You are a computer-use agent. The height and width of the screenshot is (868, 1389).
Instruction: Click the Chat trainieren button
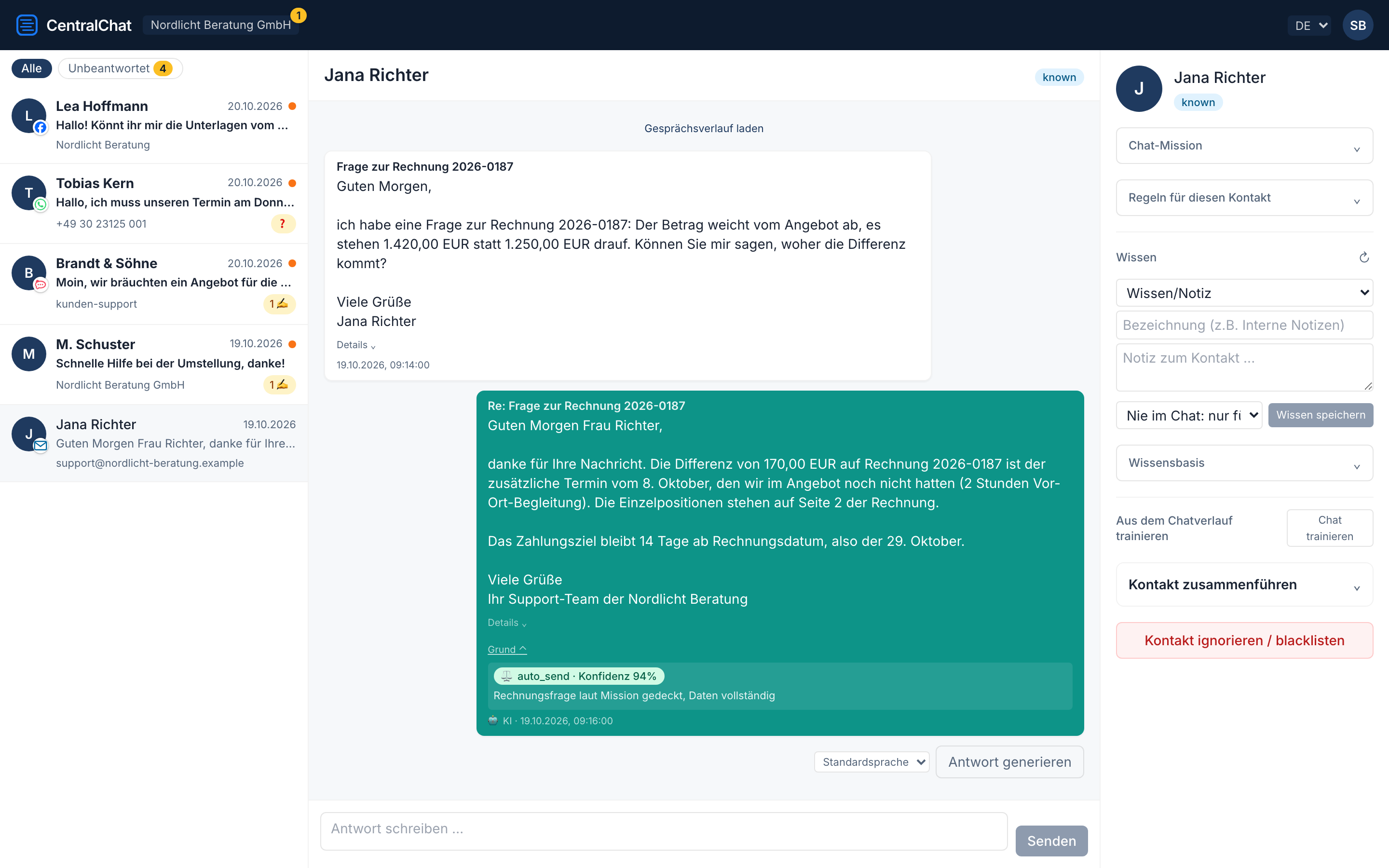click(x=1329, y=528)
